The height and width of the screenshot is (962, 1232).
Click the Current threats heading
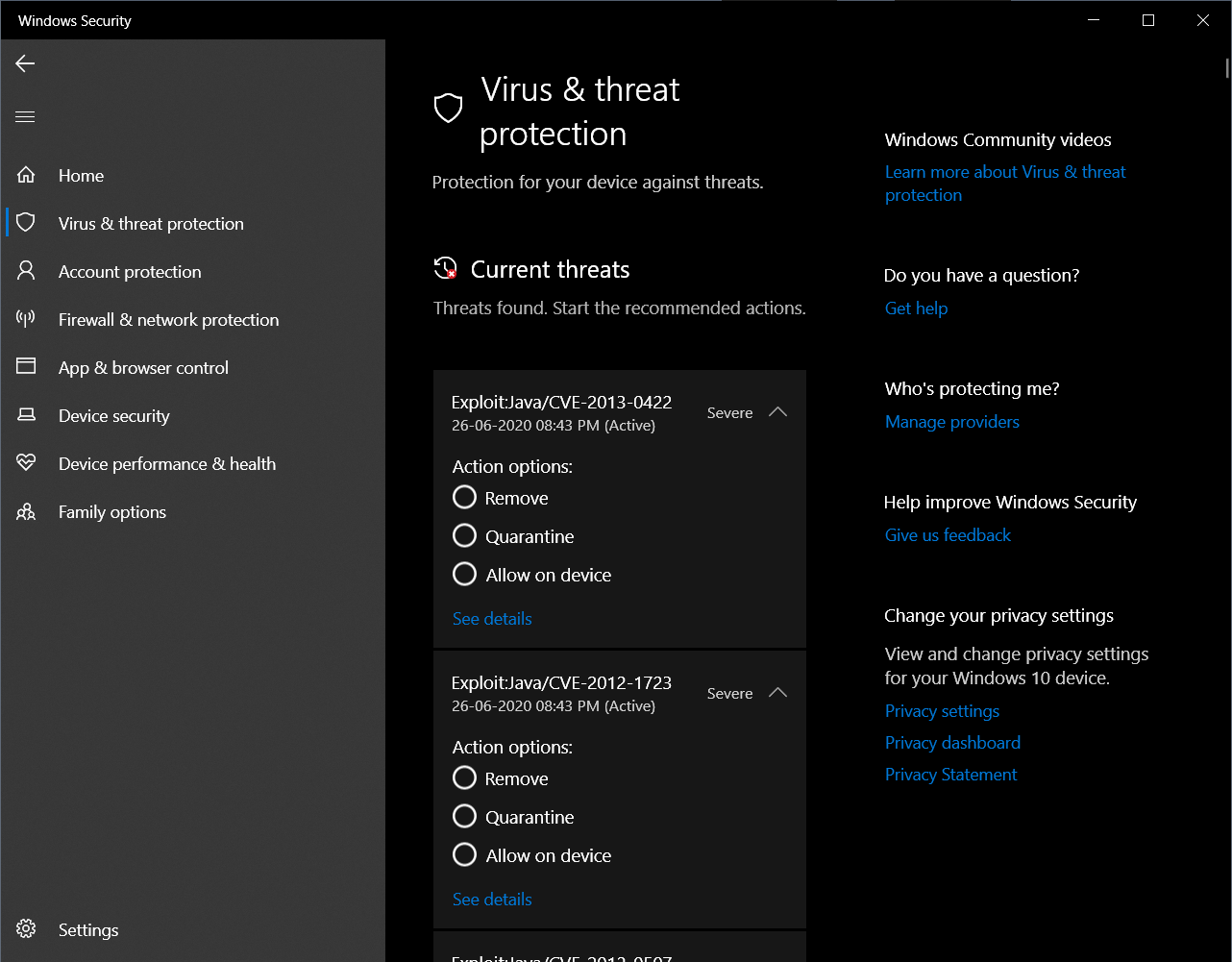tap(550, 269)
